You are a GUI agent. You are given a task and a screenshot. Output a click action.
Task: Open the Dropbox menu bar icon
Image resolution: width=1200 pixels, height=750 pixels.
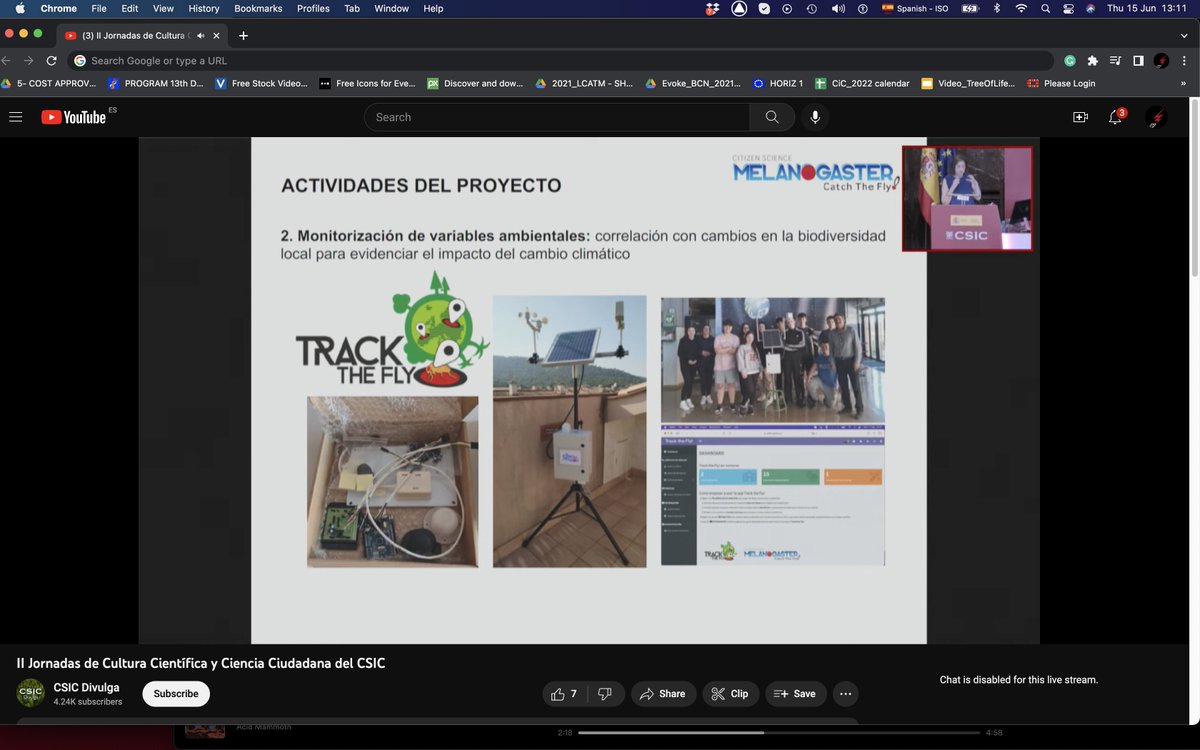[712, 8]
